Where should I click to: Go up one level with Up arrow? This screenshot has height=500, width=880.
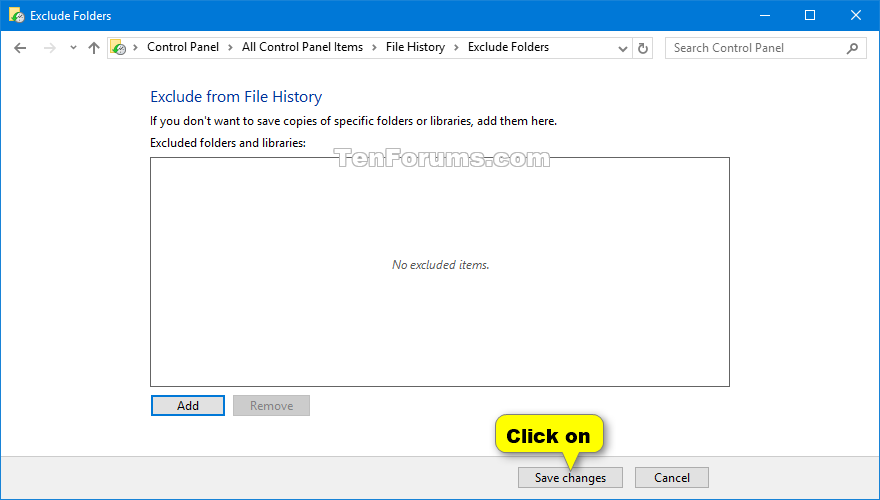[94, 48]
